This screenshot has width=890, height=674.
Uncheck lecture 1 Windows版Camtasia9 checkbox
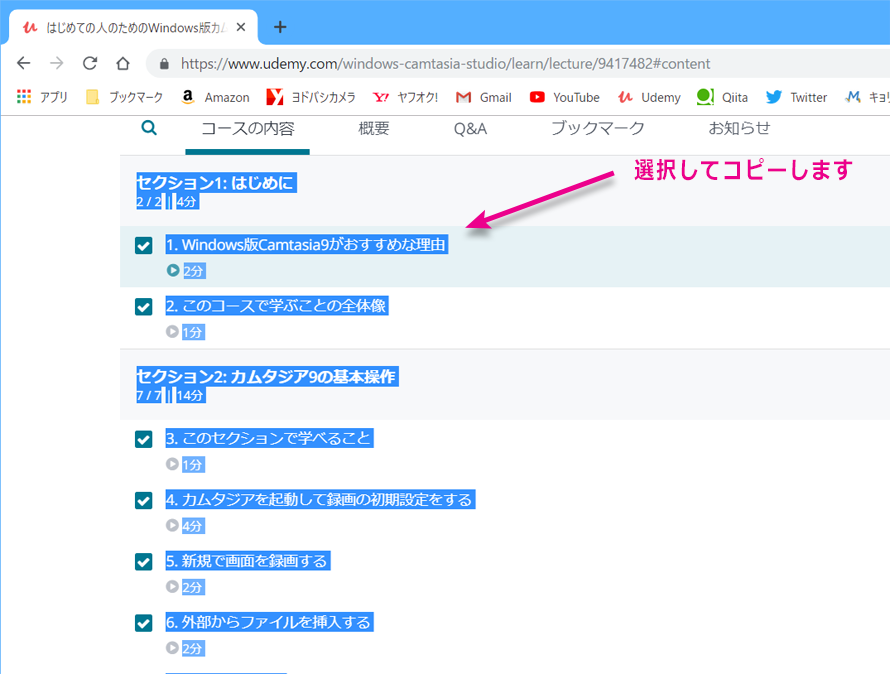pyautogui.click(x=144, y=245)
